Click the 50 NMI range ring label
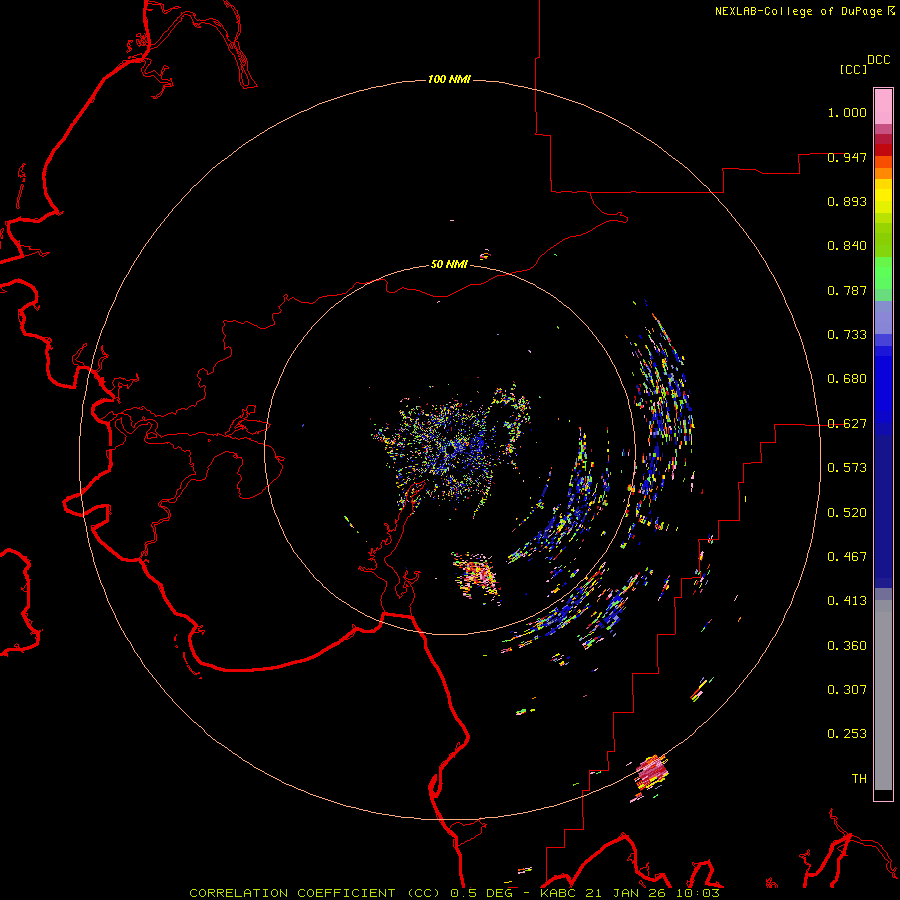The width and height of the screenshot is (900, 900). [449, 264]
